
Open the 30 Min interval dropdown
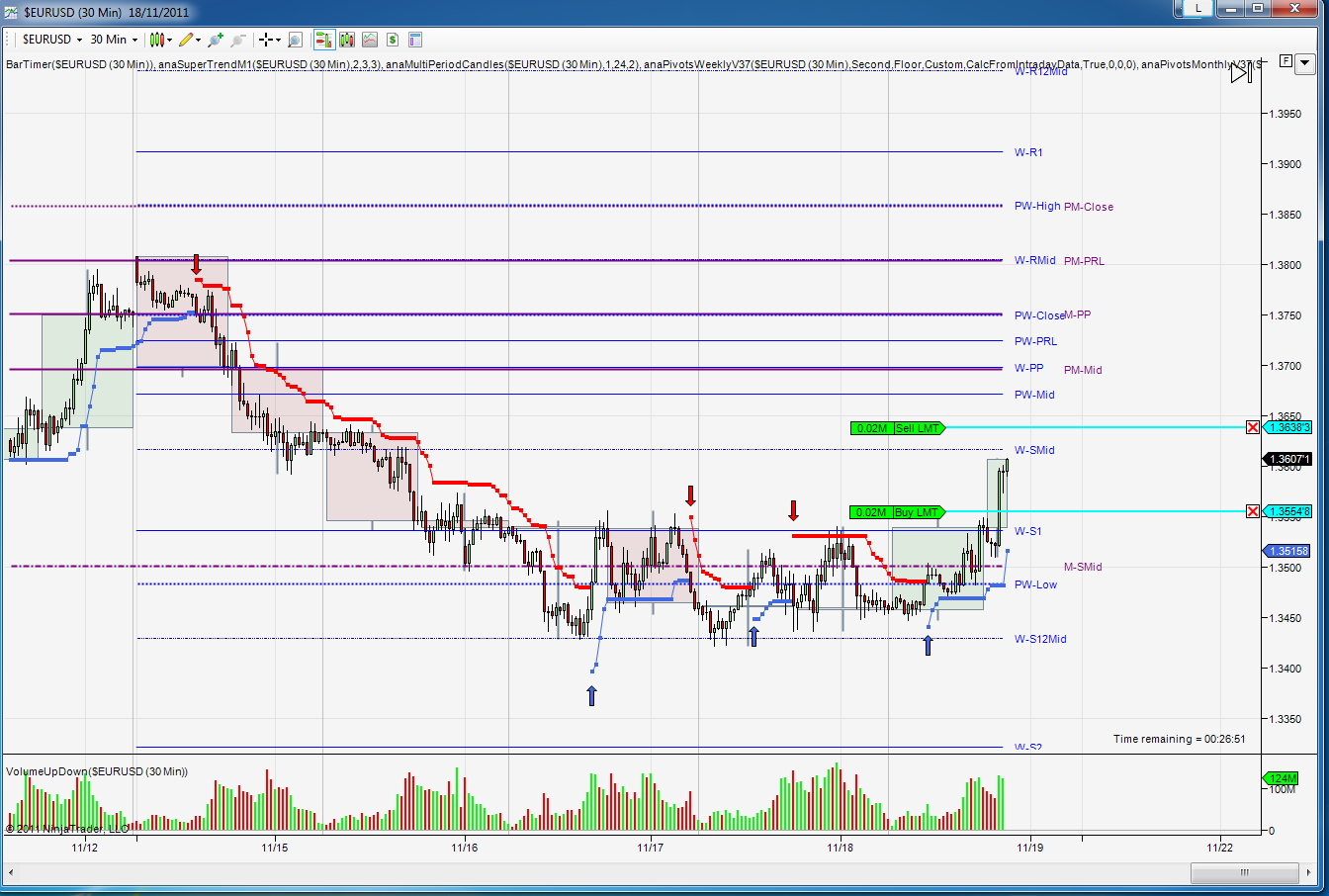tap(115, 40)
